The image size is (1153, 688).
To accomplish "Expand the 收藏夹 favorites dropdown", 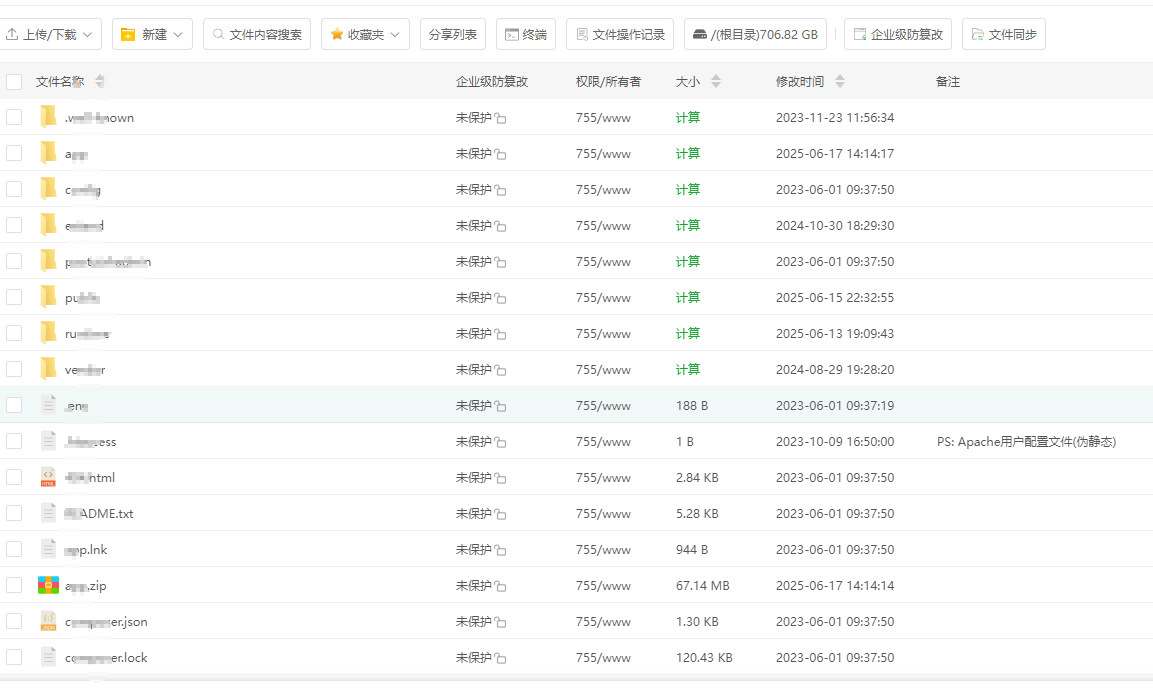I will pyautogui.click(x=365, y=34).
